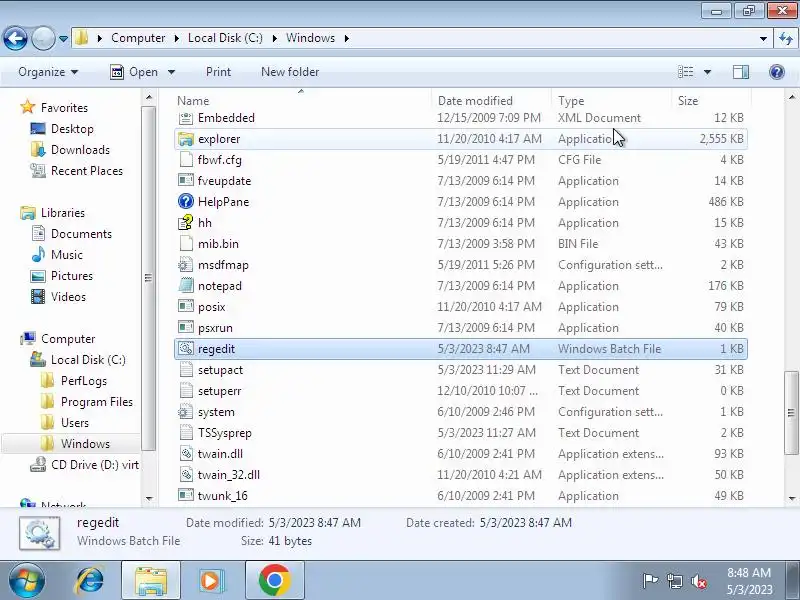This screenshot has height=600, width=800.
Task: Open the Organize menu
Action: click(48, 72)
